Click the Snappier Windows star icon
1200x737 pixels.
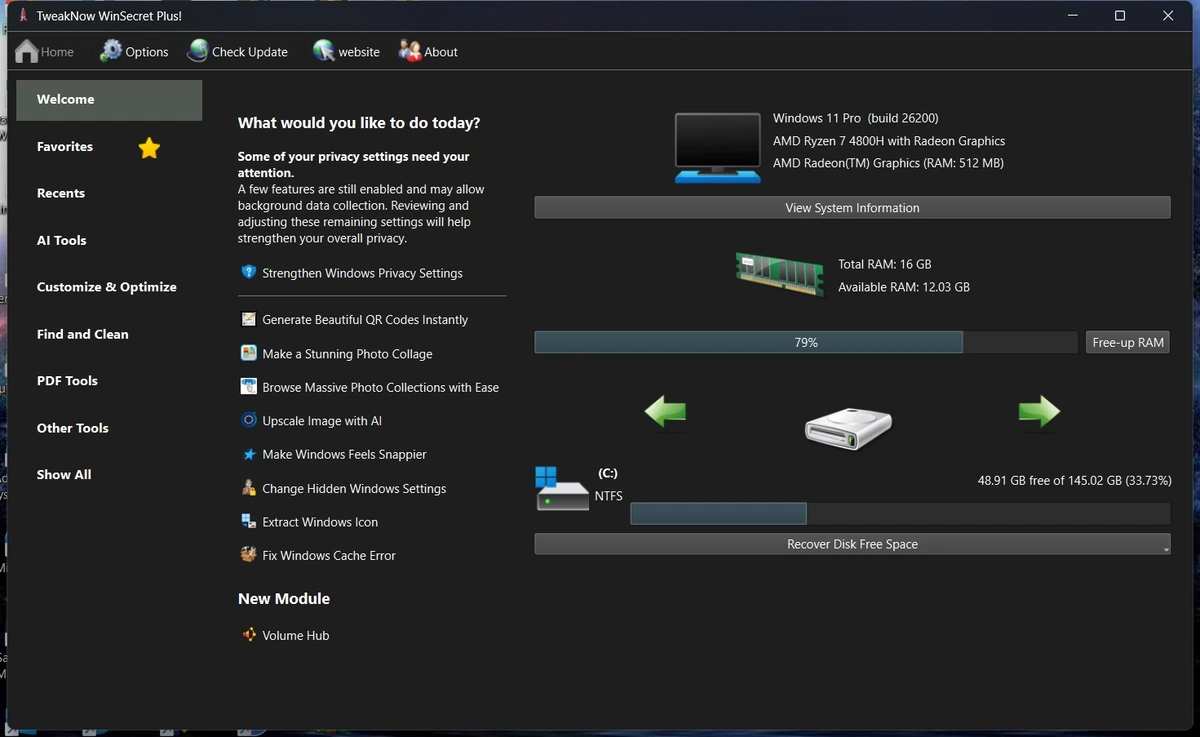(249, 454)
